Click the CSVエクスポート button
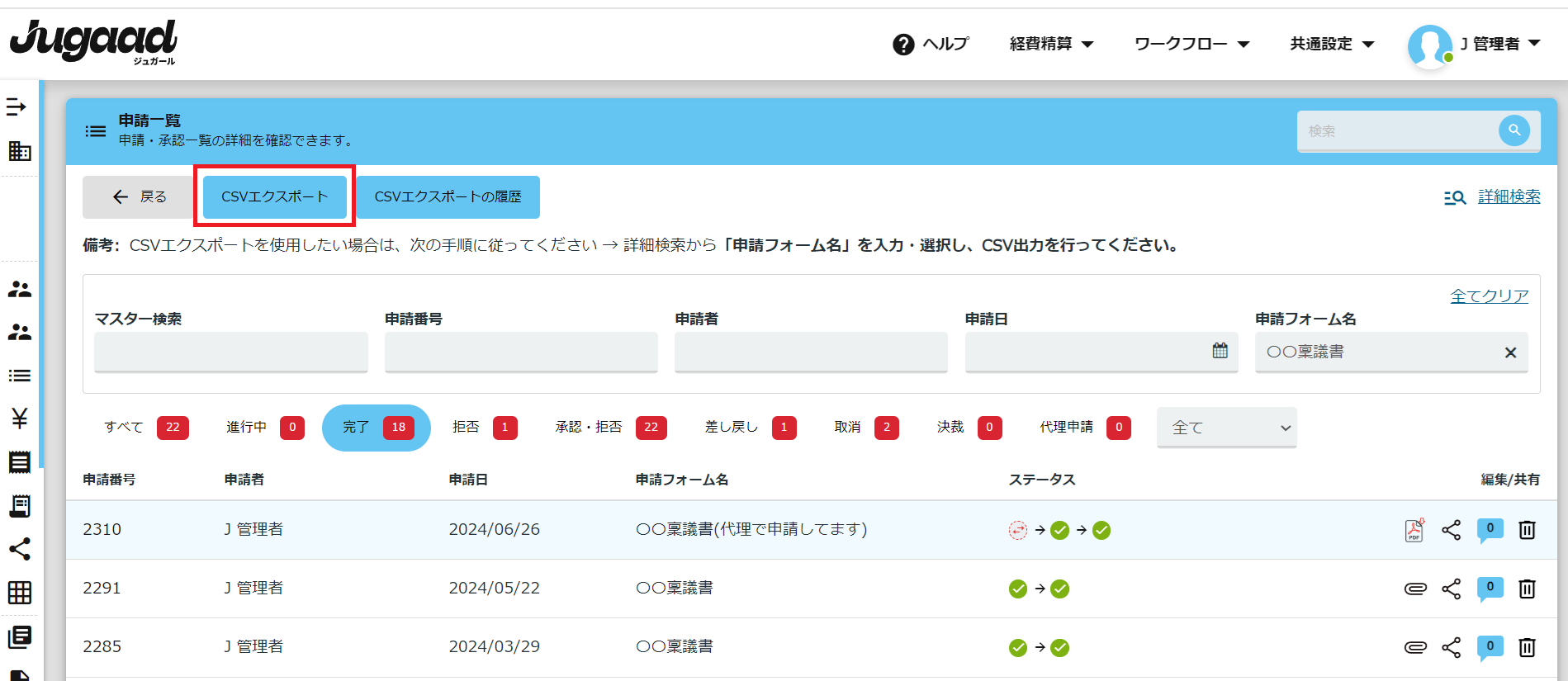 pos(275,196)
